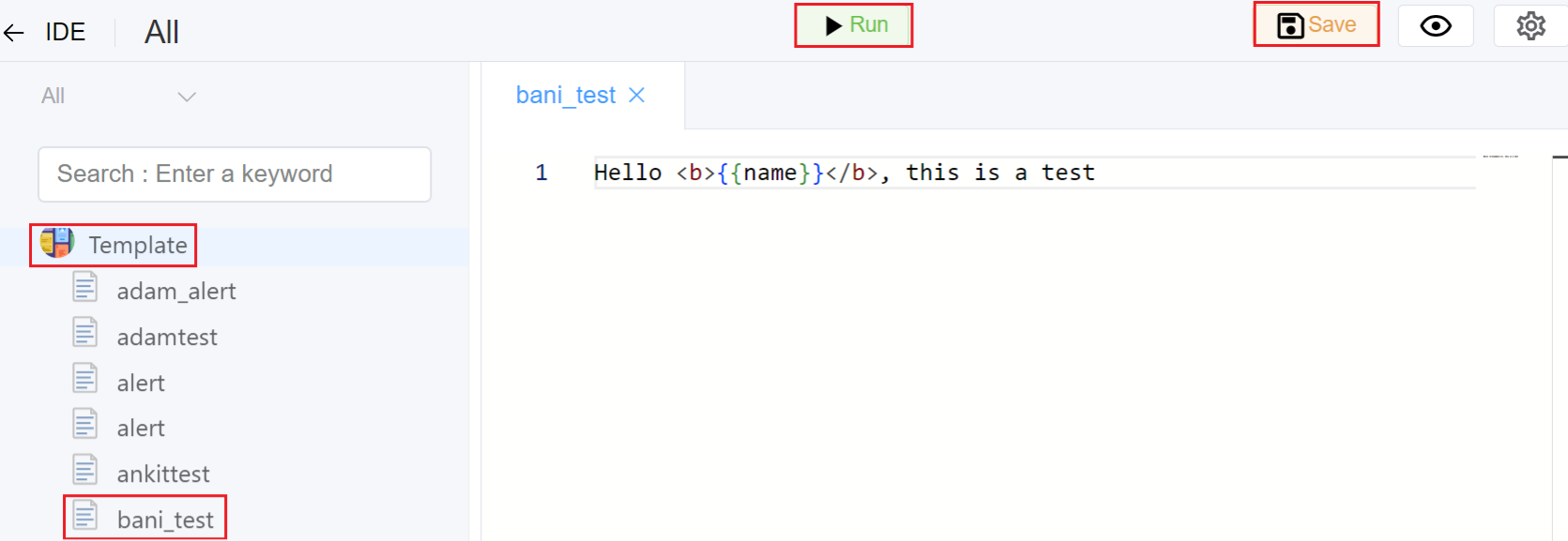Click the document icon beside adamtest
Image resolution: width=1568 pixels, height=541 pixels.
pyautogui.click(x=85, y=333)
